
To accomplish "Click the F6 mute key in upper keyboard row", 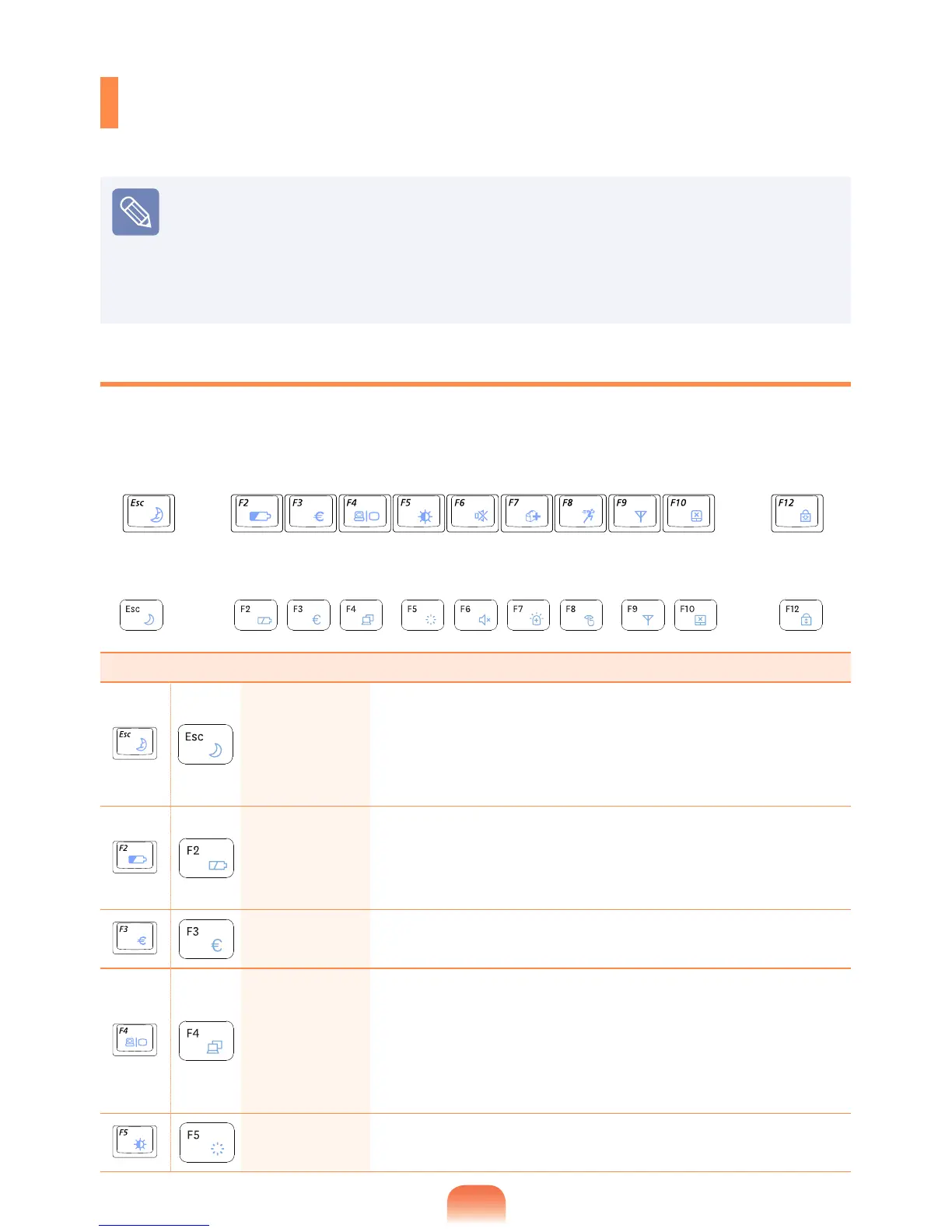I will pos(473,513).
